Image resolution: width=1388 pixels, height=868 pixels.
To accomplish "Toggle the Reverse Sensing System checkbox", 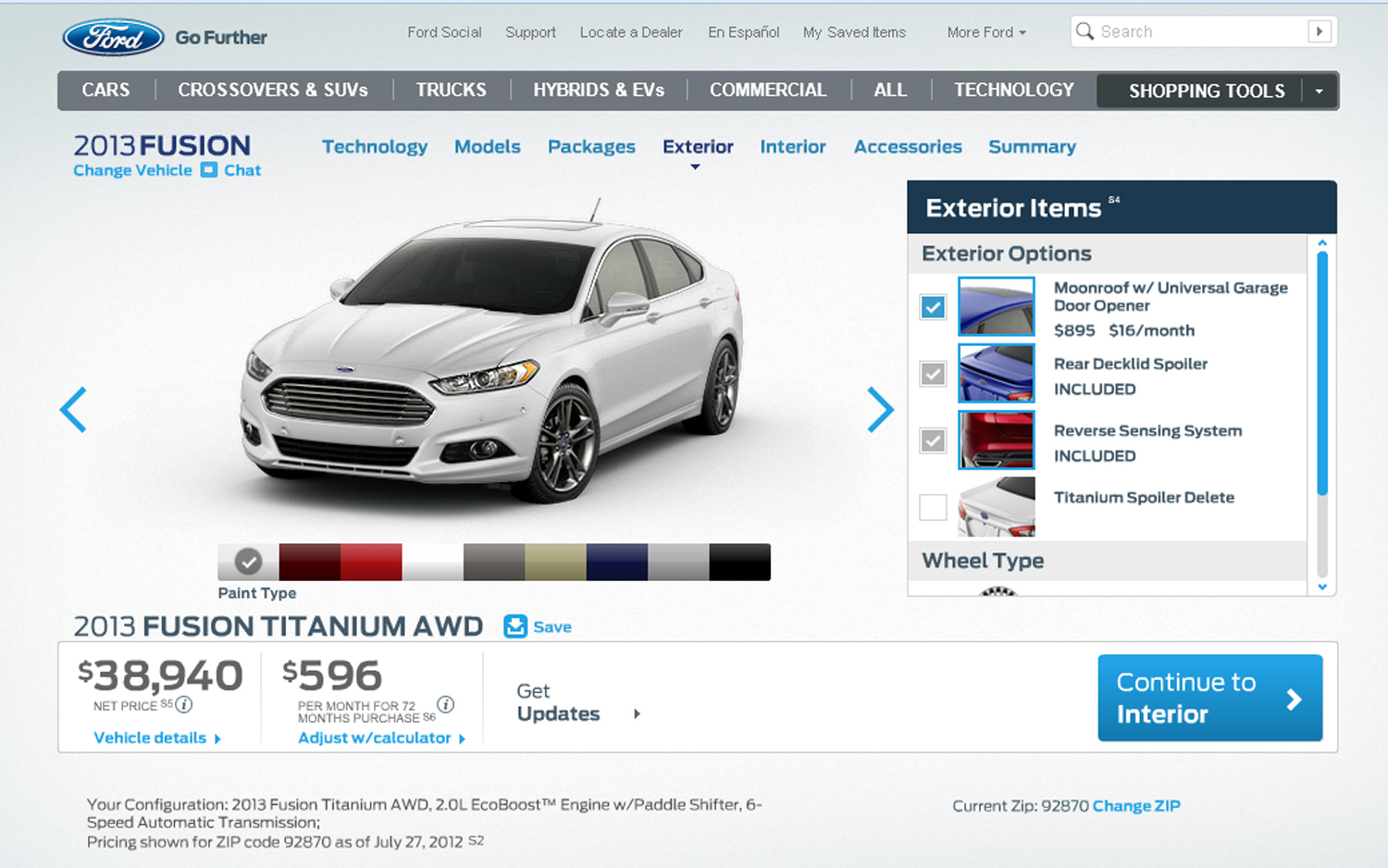I will [x=933, y=440].
